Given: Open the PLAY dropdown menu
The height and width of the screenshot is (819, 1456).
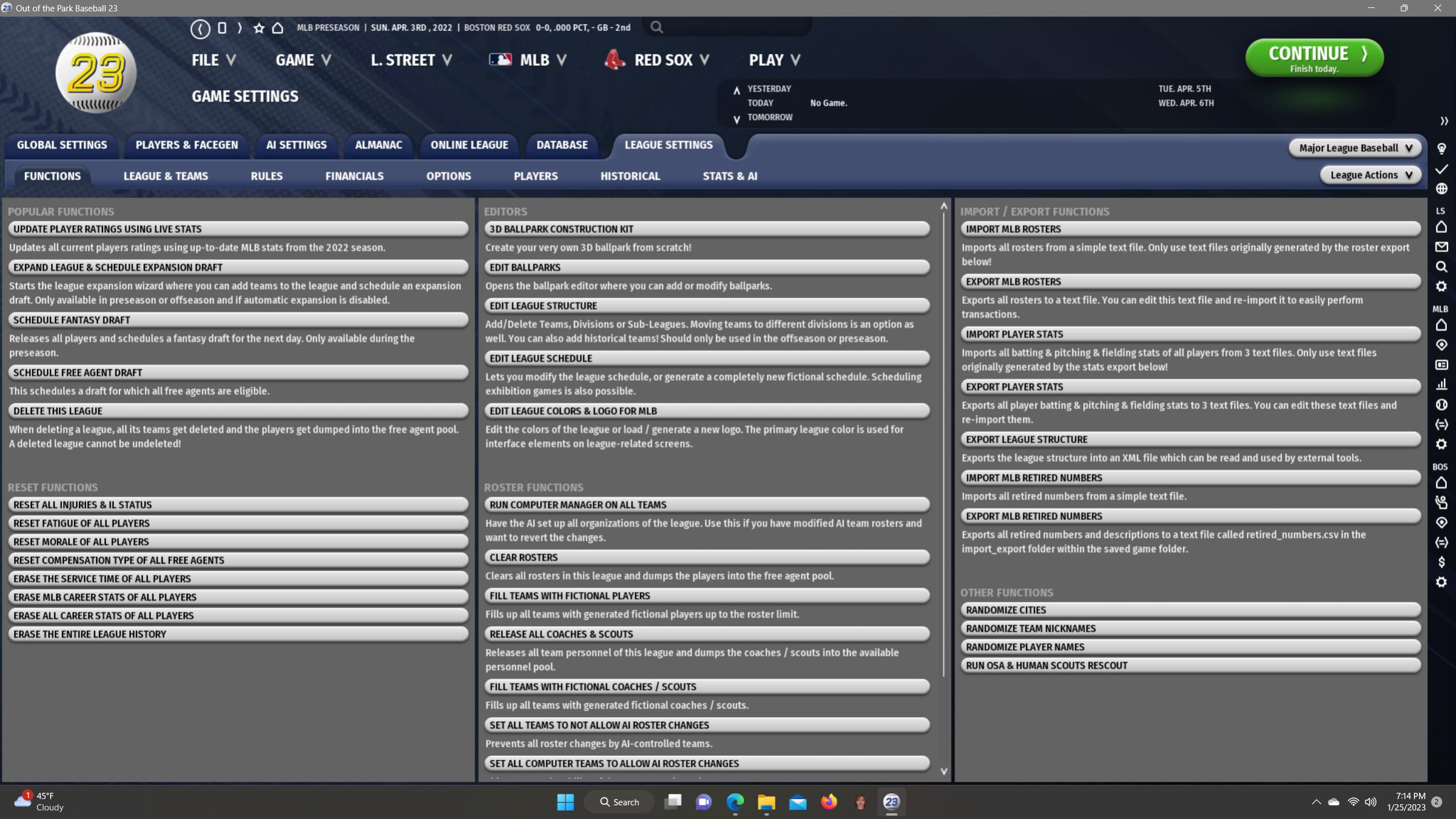Looking at the screenshot, I should 775,60.
